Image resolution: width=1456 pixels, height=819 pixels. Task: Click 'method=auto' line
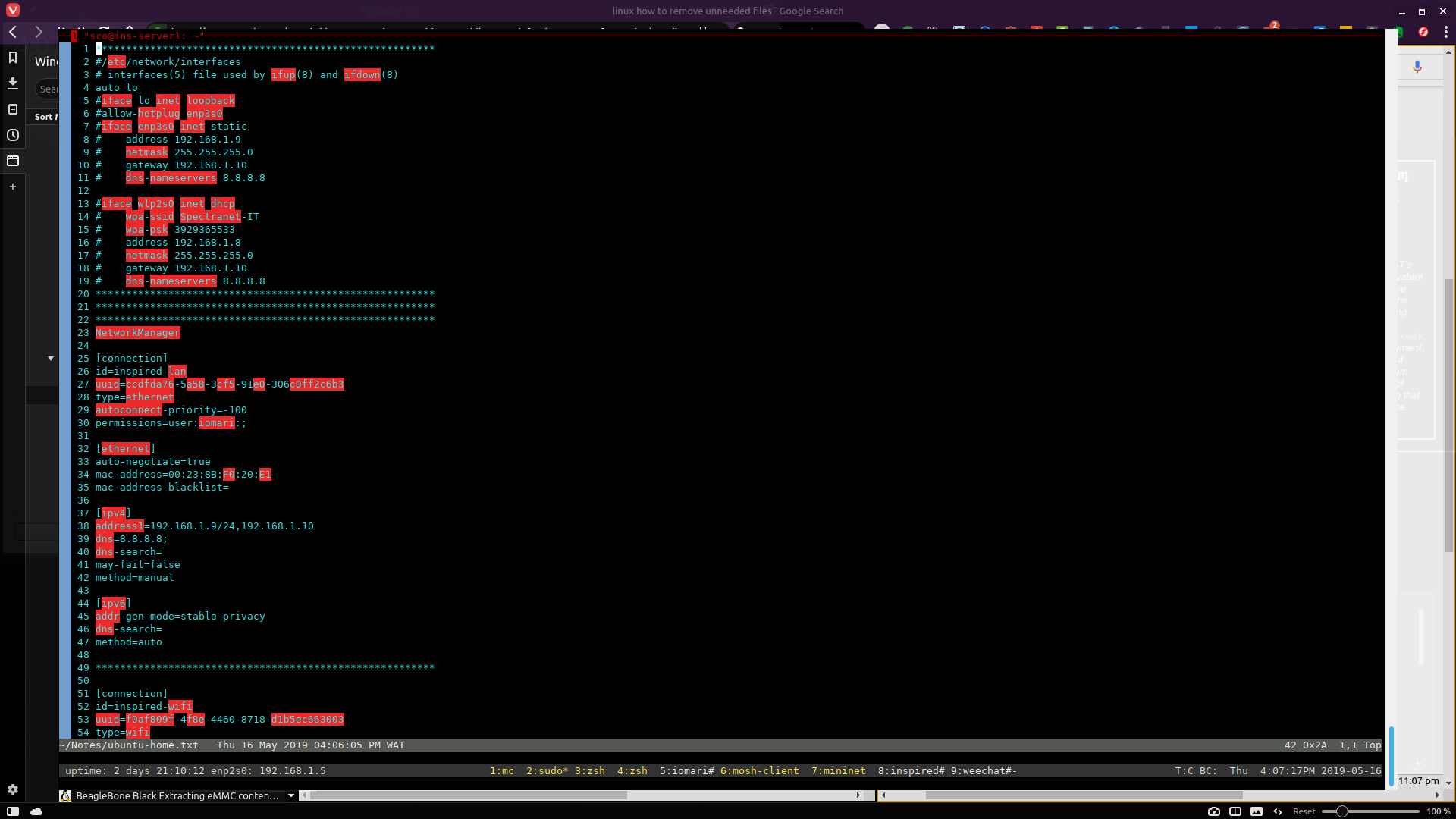point(129,642)
